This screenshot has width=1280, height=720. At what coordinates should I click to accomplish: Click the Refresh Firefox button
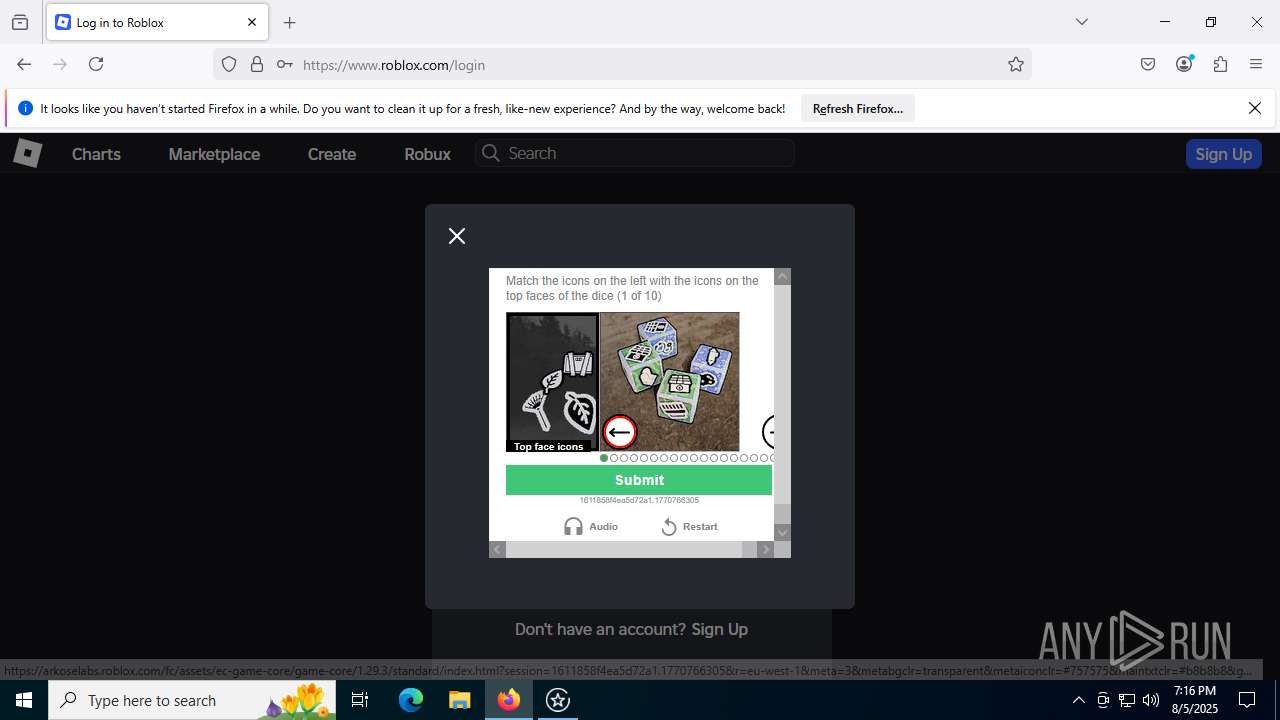click(857, 108)
